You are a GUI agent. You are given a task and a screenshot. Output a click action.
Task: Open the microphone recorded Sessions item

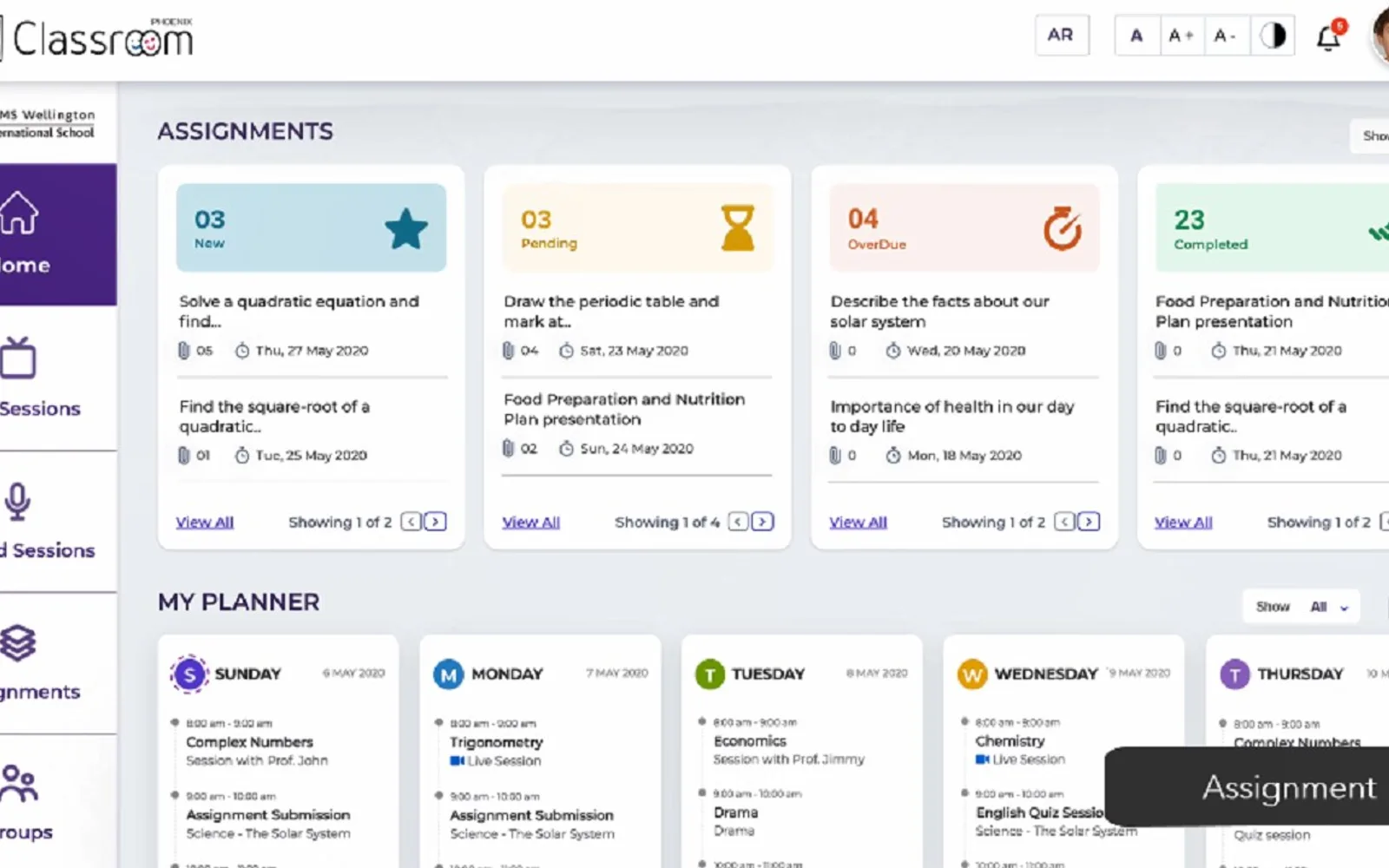point(57,522)
